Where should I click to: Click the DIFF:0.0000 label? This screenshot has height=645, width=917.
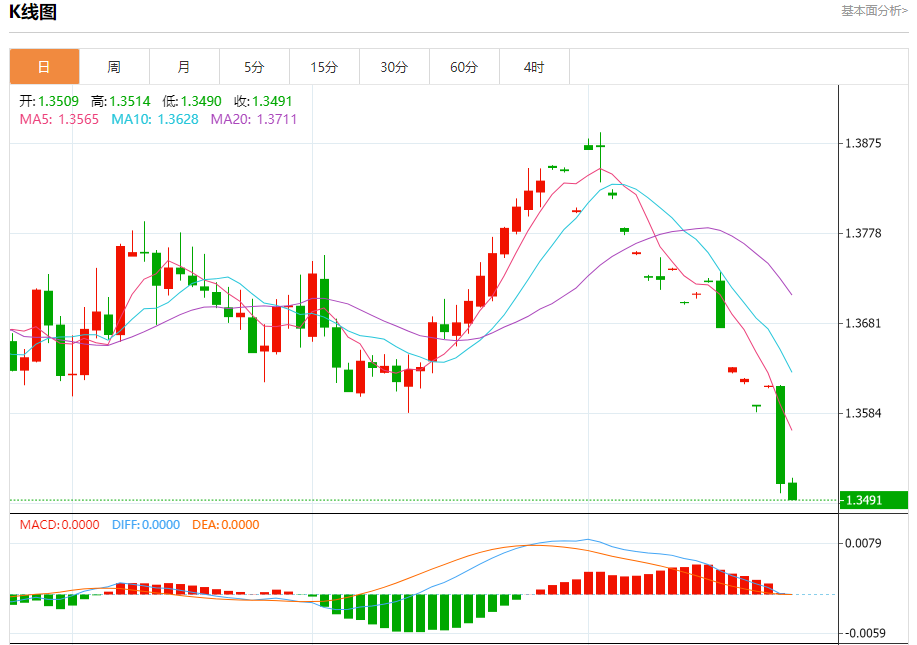(146, 525)
